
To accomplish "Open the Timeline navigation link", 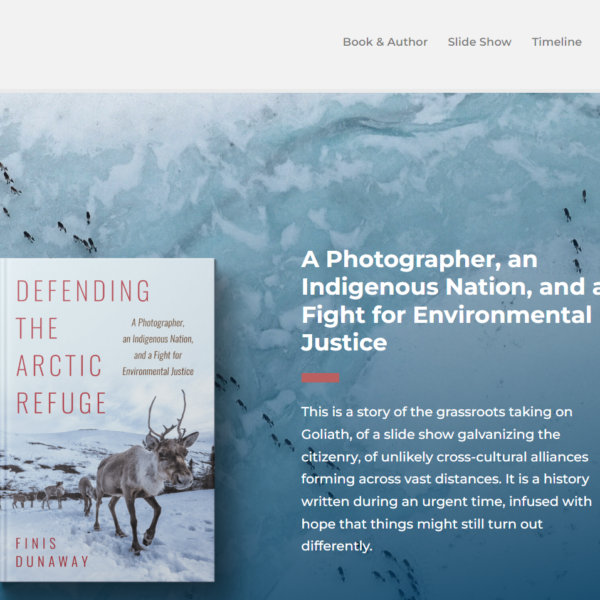I will pyautogui.click(x=556, y=42).
